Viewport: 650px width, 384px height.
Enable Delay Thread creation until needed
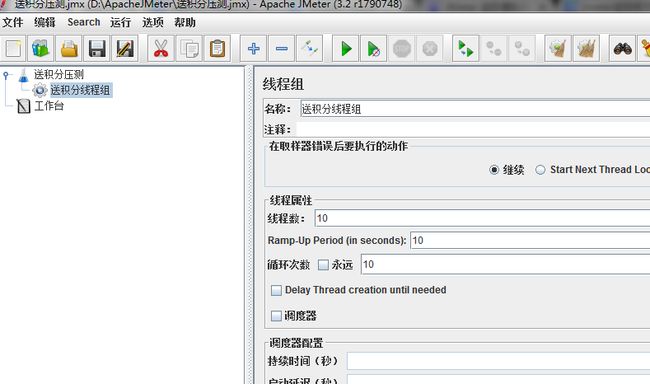point(276,290)
